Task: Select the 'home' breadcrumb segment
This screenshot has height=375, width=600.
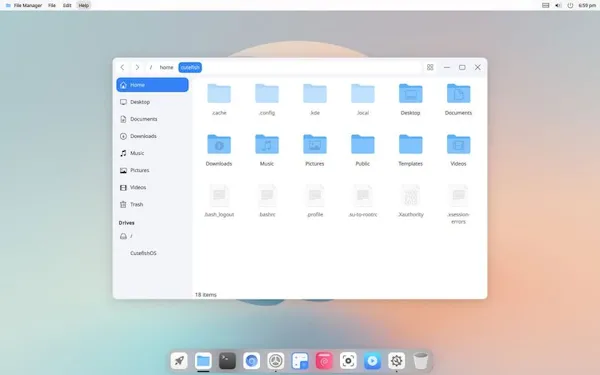Action: [166, 67]
